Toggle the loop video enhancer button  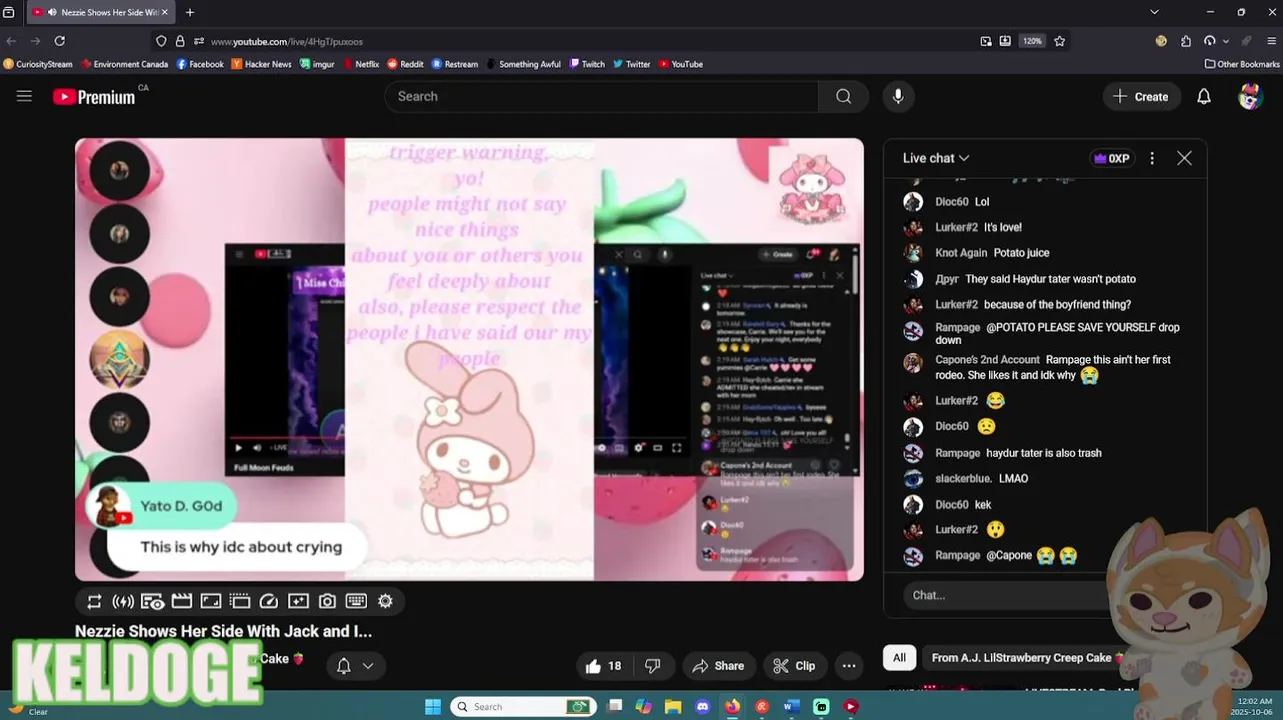94,601
